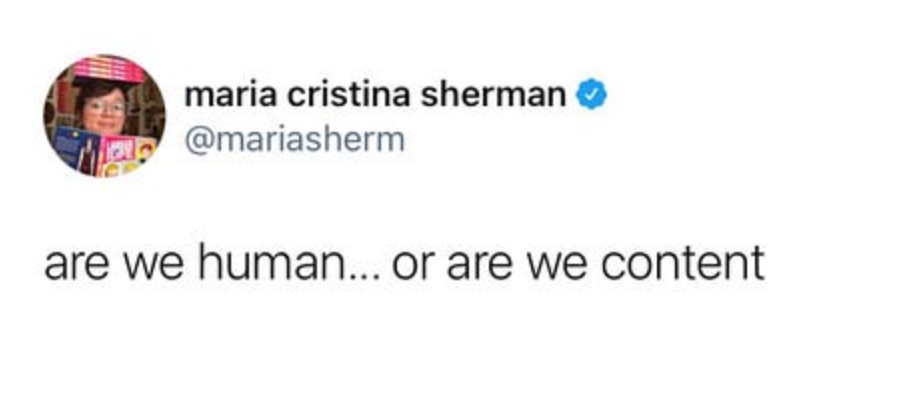Click the face with glasses in avatar
Screen dimensions: 908x410
(x=102, y=109)
